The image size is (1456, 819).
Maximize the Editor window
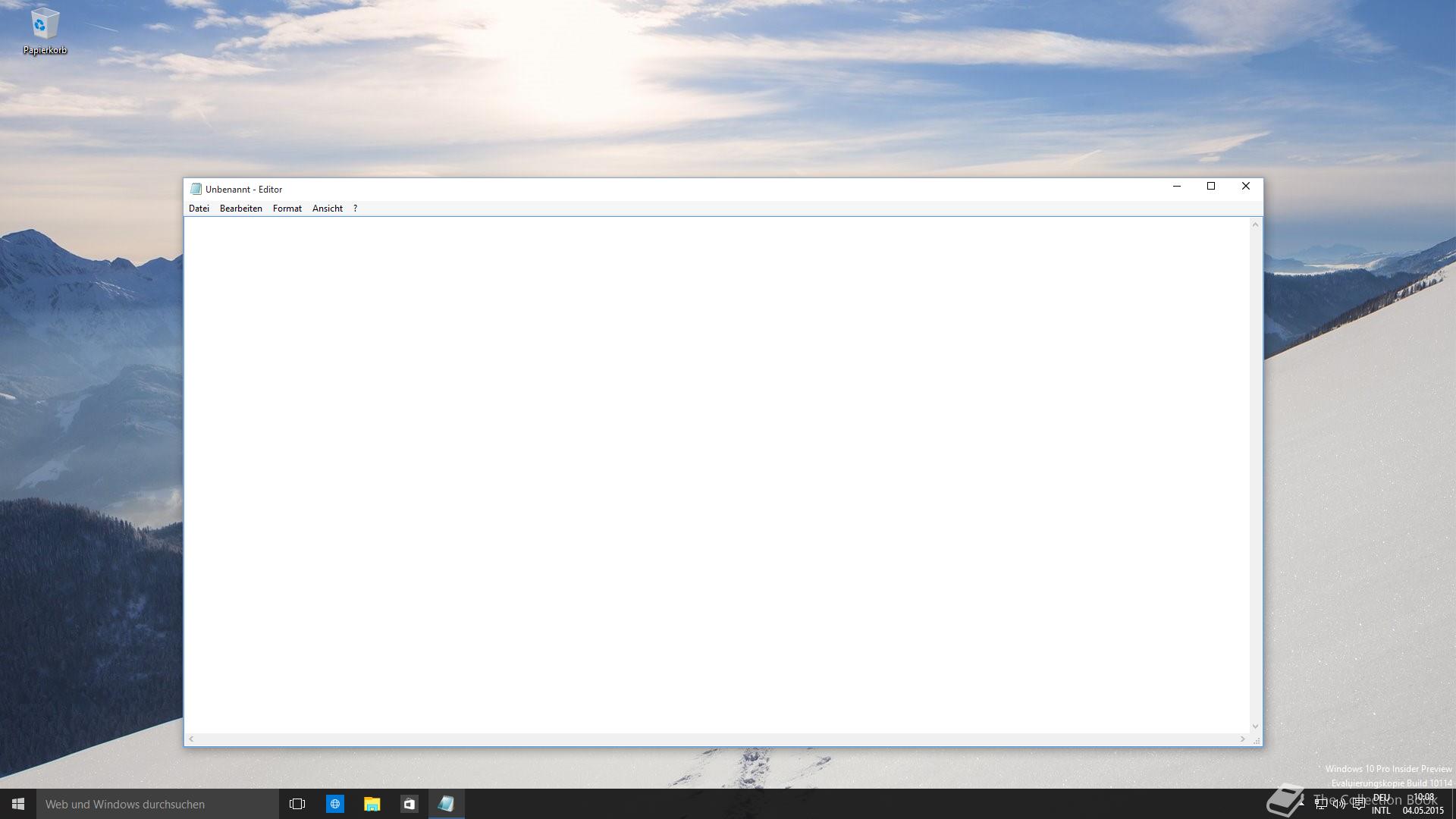[1211, 187]
